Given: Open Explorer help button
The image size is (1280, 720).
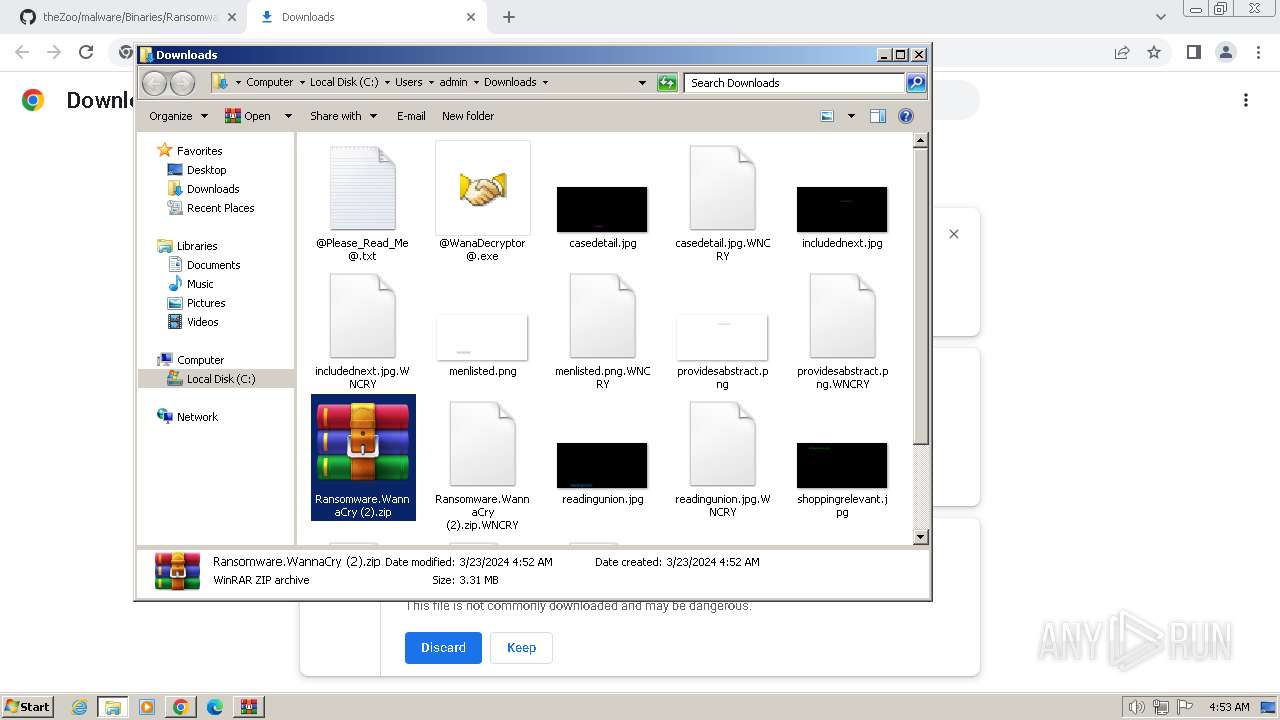Looking at the screenshot, I should 906,116.
